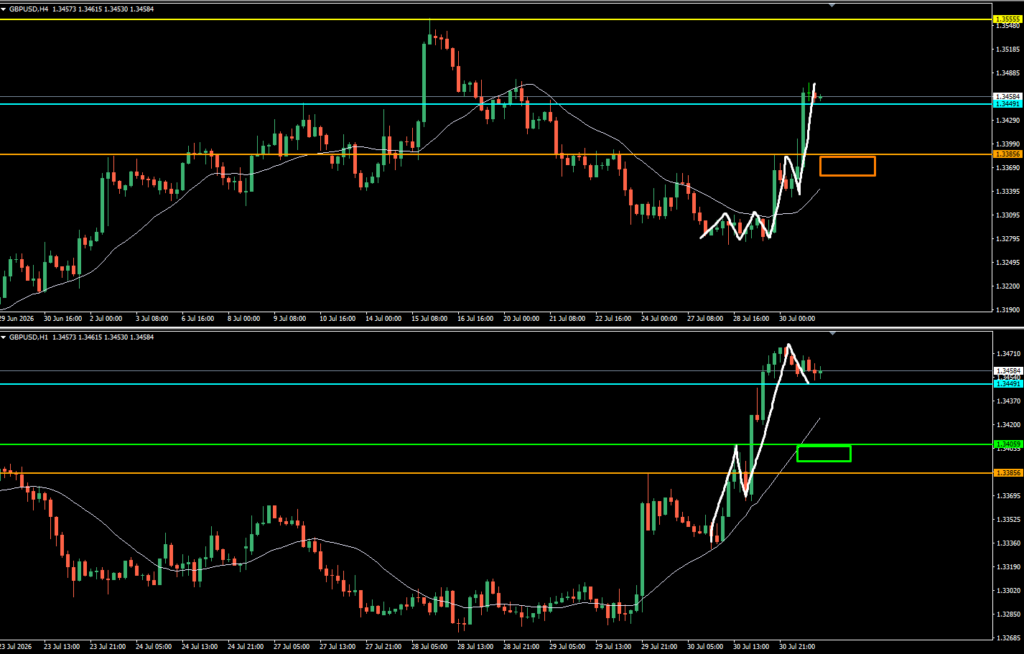This screenshot has height=654, width=1024.
Task: Click the 27 Jul 08:00 time label
Action: click(x=705, y=319)
